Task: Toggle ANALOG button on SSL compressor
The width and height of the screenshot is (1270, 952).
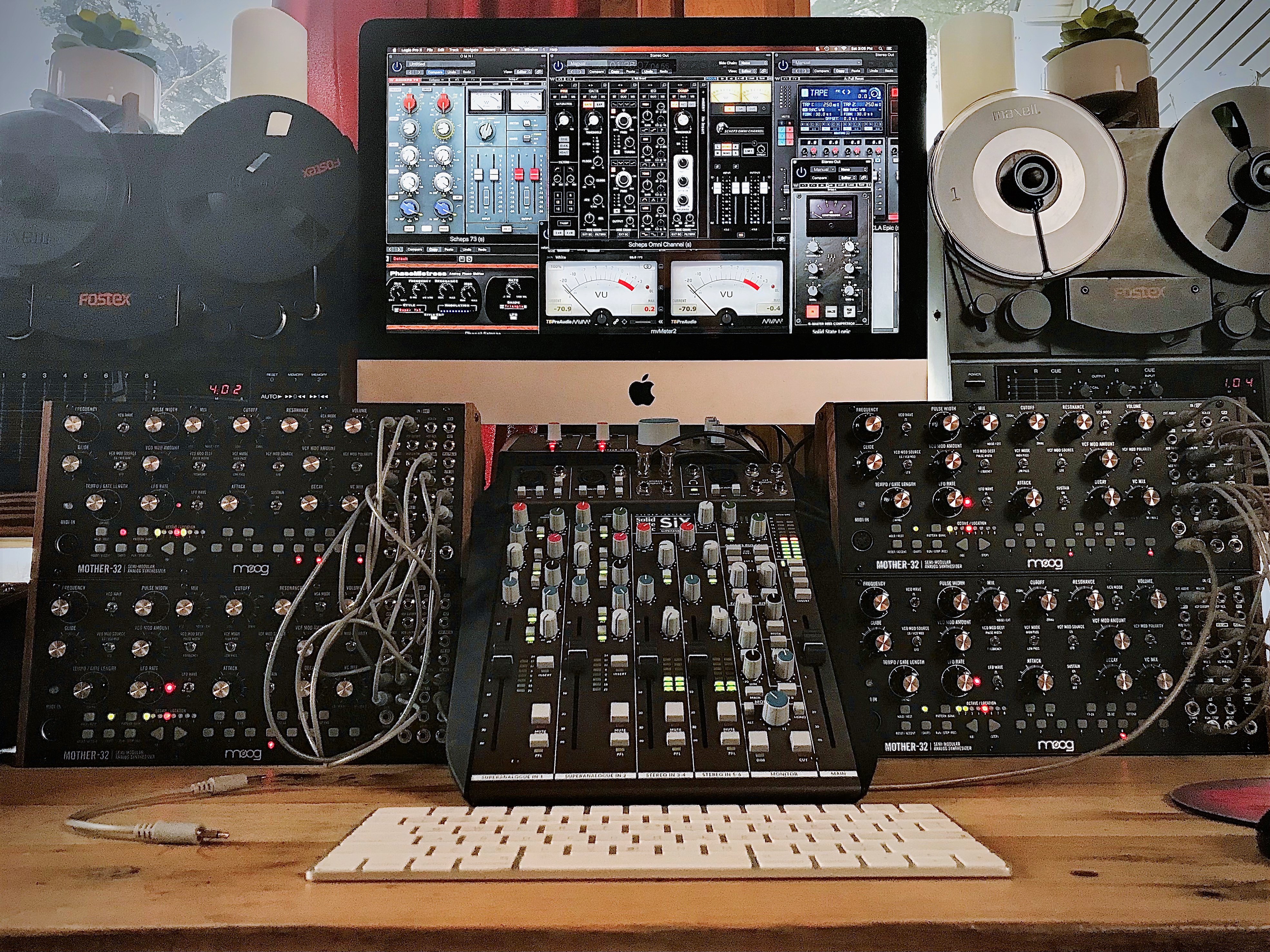Action: pos(831,312)
